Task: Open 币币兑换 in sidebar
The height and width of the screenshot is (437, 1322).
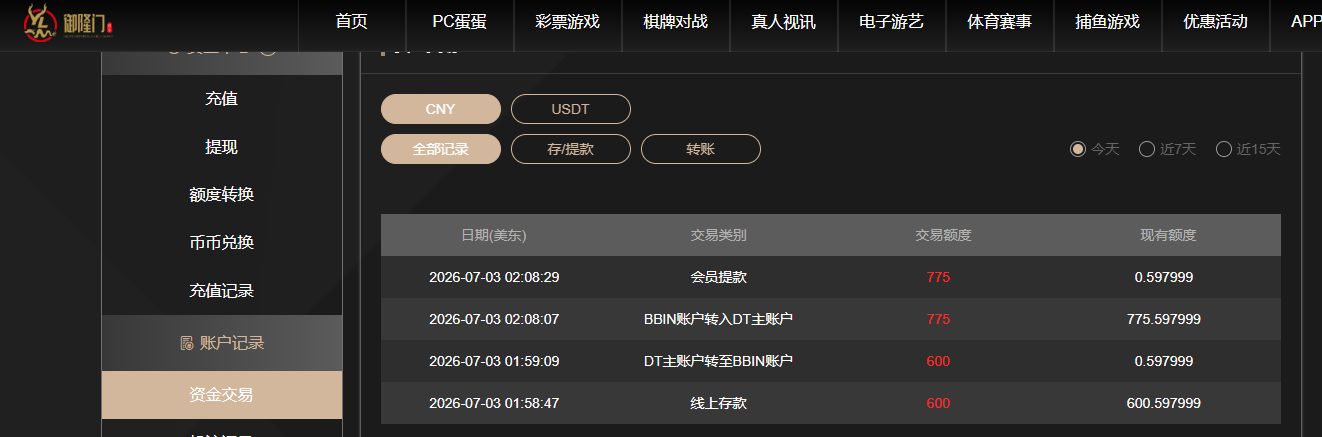Action: point(222,243)
